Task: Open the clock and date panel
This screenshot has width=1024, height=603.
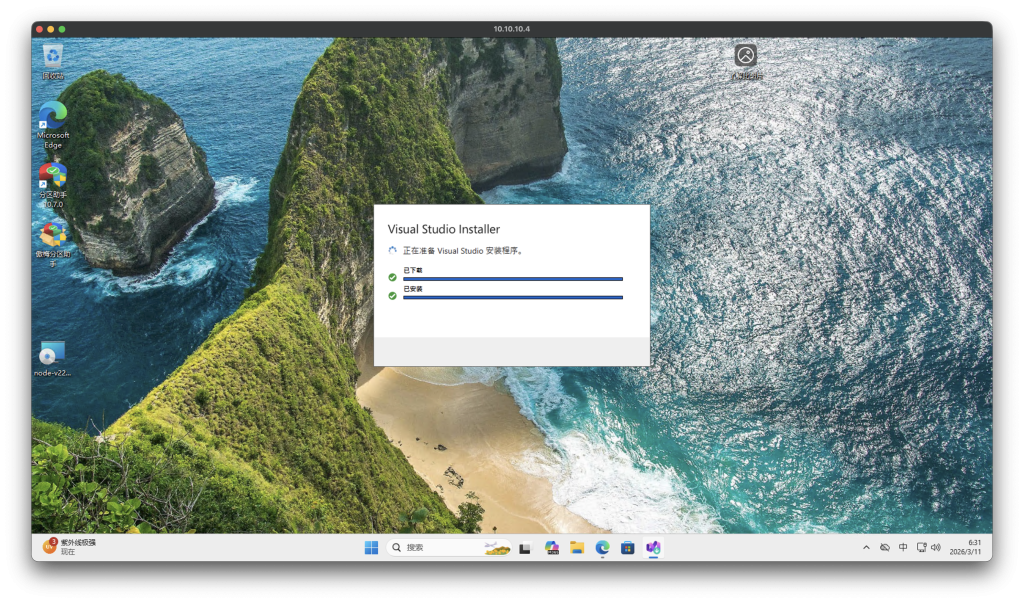Action: [x=973, y=548]
